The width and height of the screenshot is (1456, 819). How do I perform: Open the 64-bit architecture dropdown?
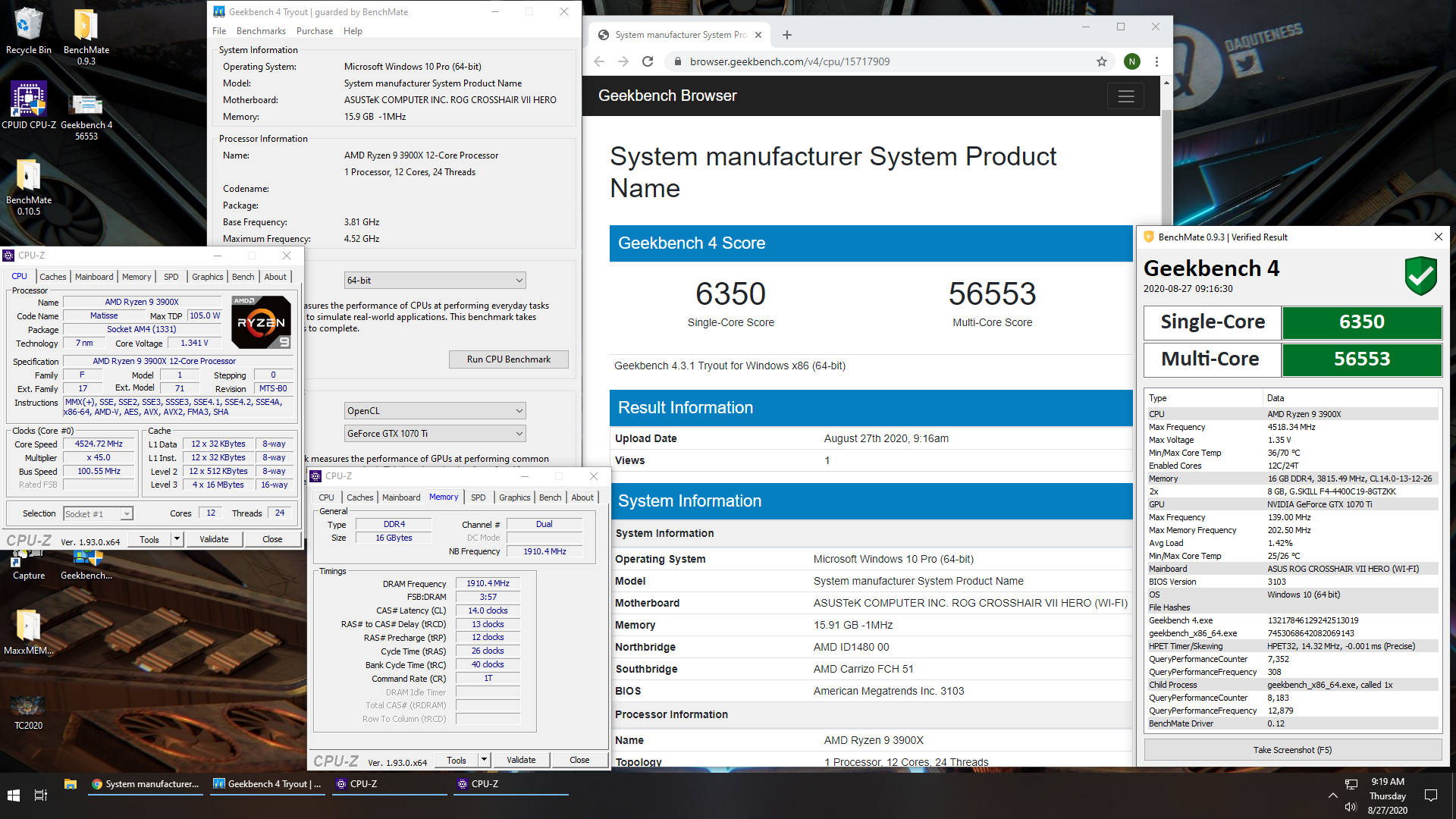click(435, 281)
